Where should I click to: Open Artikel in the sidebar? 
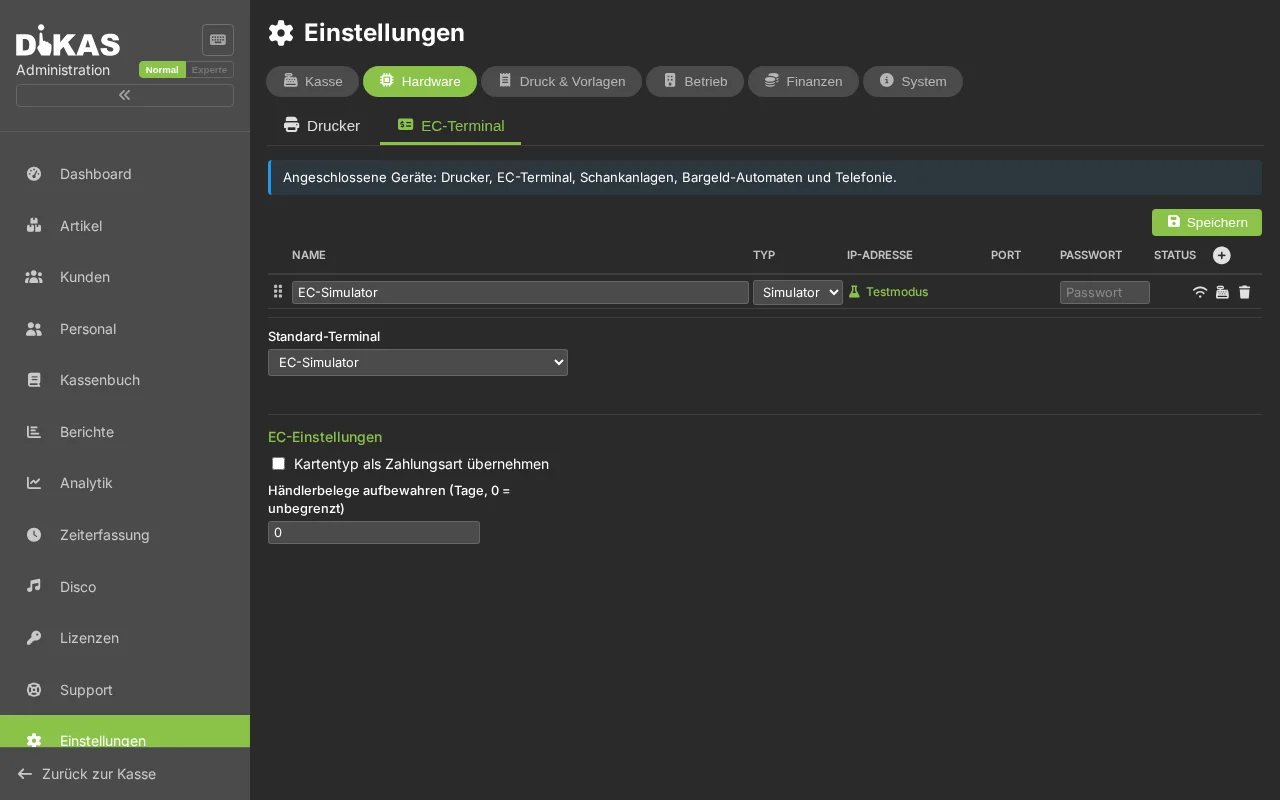[x=125, y=226]
